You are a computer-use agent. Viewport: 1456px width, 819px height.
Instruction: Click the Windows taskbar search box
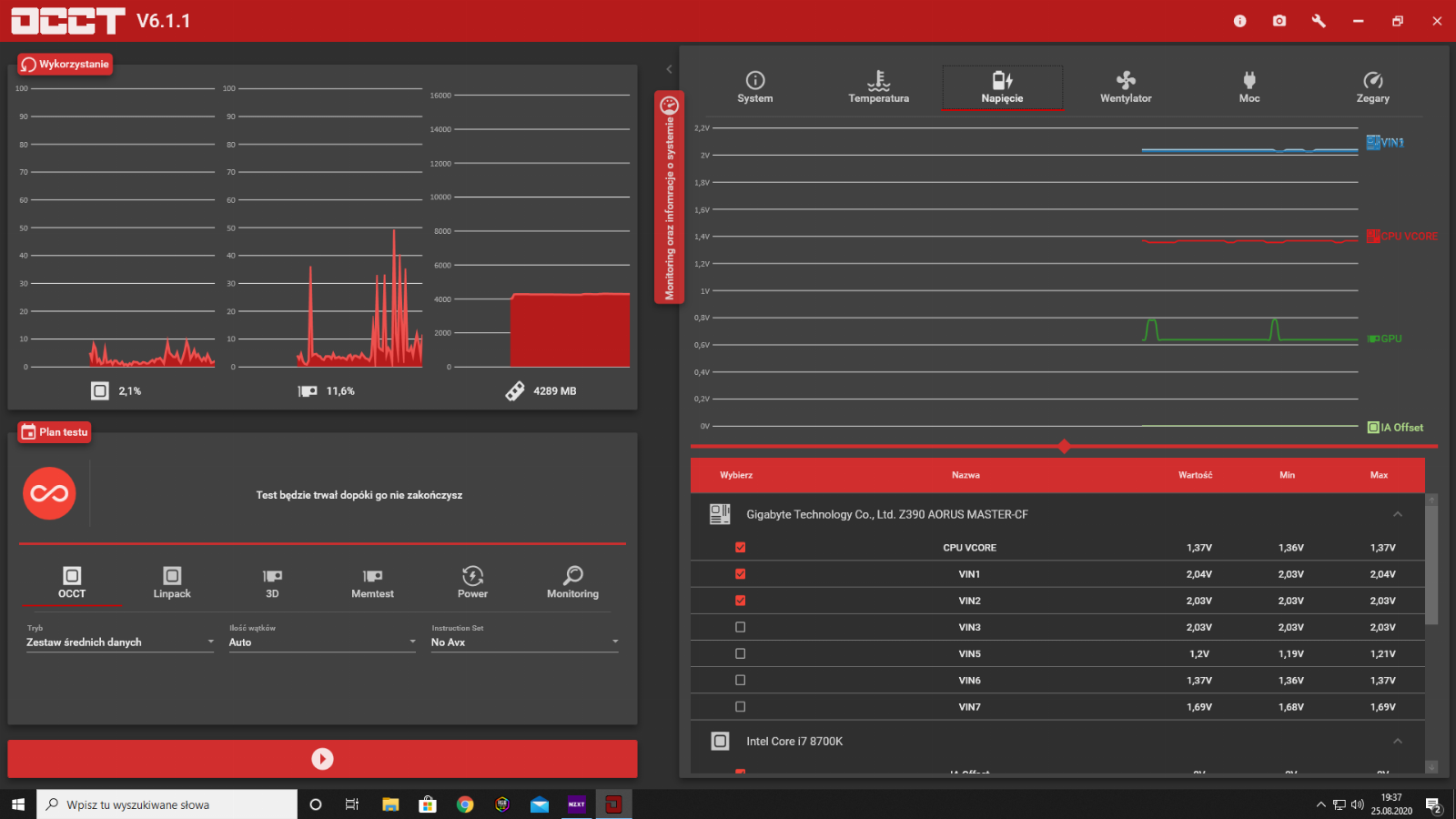(x=167, y=804)
